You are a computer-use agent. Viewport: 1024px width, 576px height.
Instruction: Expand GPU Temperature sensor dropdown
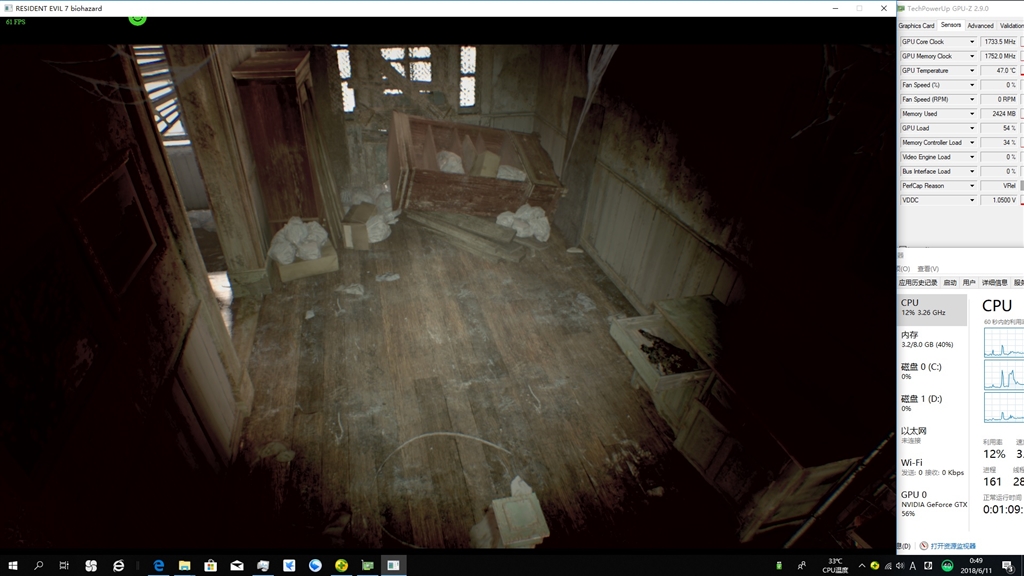972,71
